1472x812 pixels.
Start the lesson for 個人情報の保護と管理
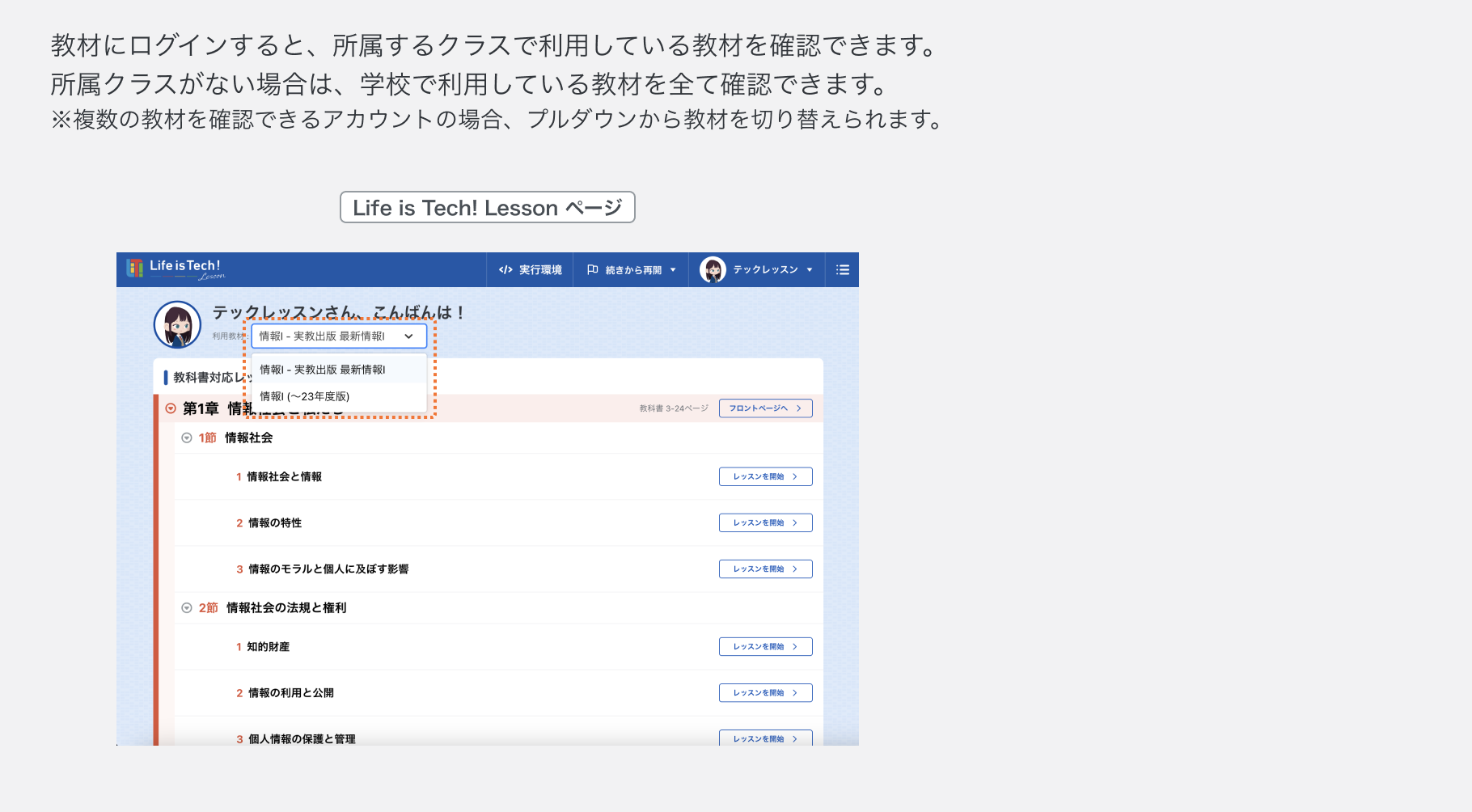tap(765, 738)
